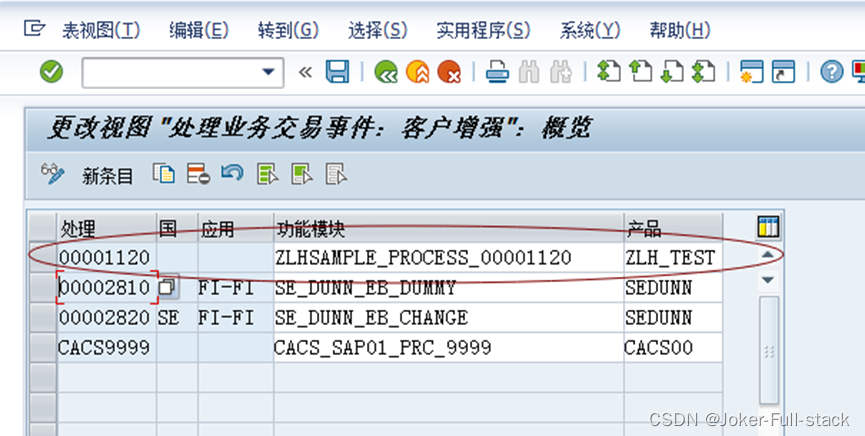865x436 pixels.
Task: Click the Delete row icon
Action: pyautogui.click(x=198, y=173)
